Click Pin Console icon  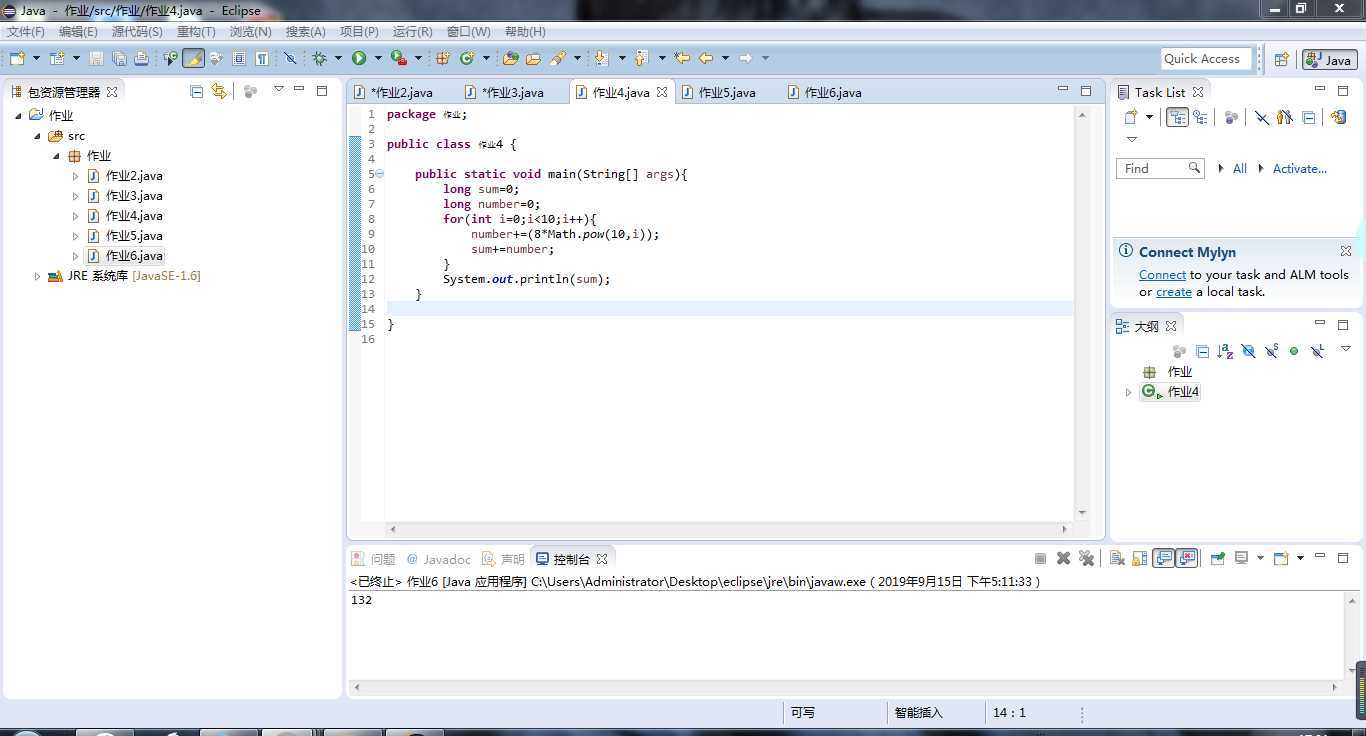(1217, 559)
